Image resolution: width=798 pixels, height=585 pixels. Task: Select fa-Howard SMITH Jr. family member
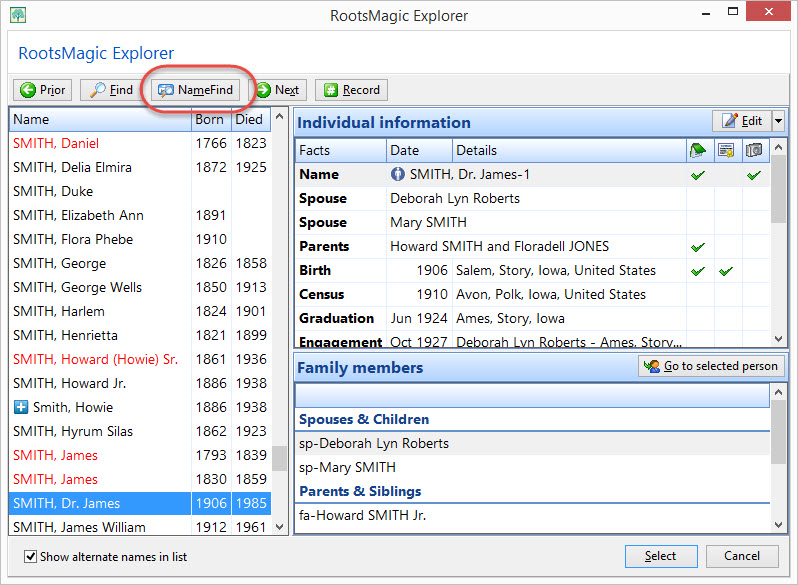coord(532,515)
